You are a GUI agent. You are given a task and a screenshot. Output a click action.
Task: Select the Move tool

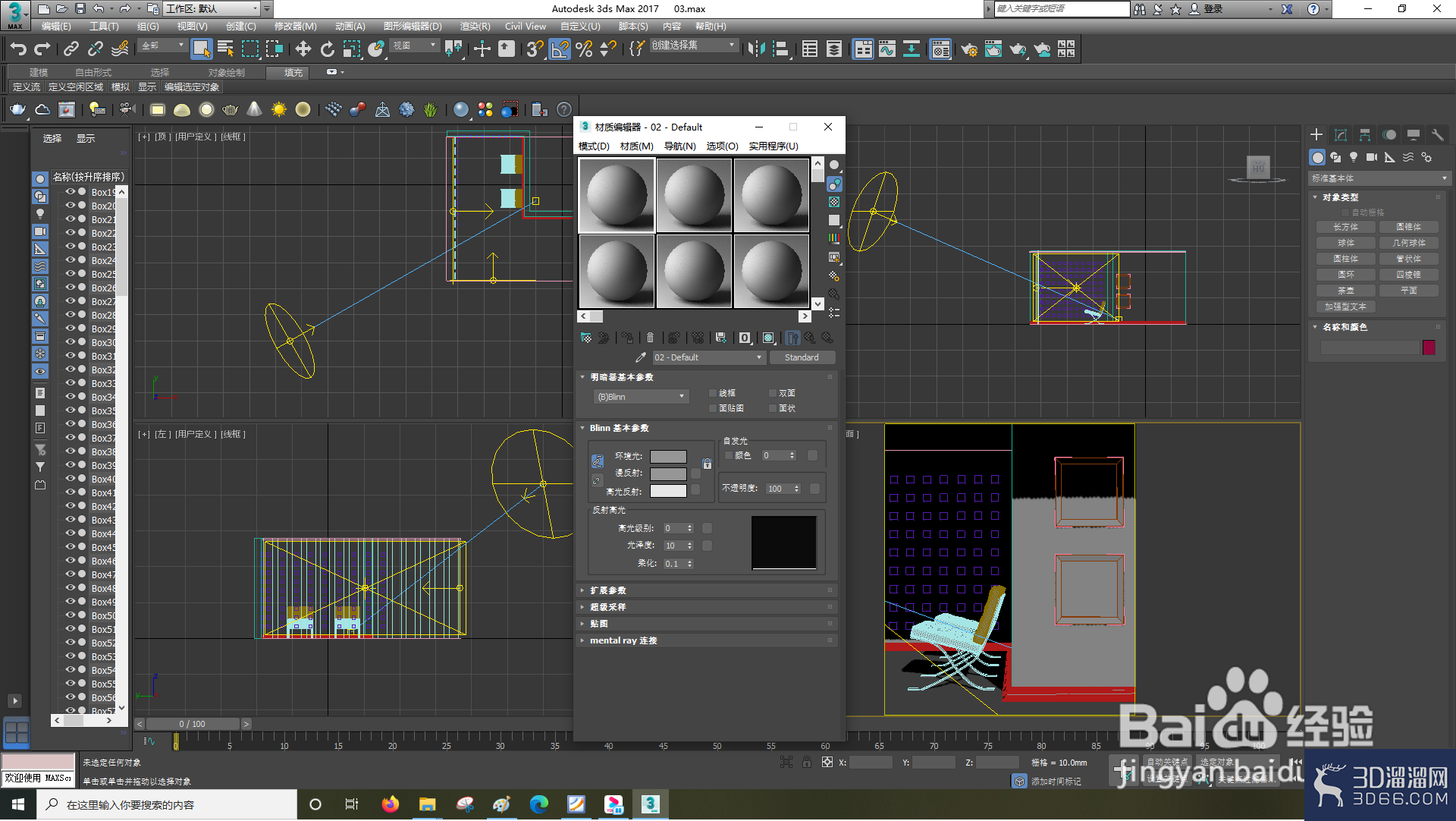click(x=303, y=49)
